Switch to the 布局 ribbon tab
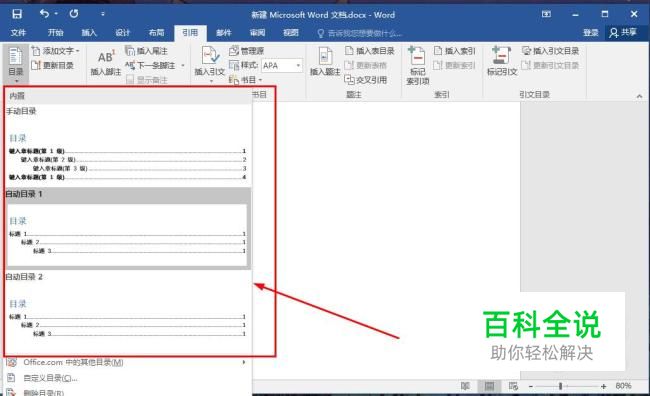This screenshot has height=396, width=650. [156, 33]
